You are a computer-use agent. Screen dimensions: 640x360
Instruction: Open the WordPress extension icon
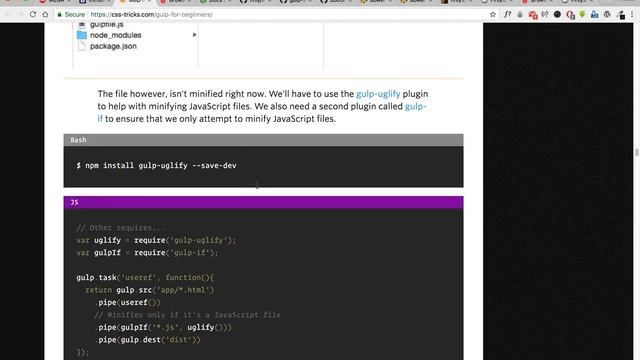pyautogui.click(x=607, y=14)
